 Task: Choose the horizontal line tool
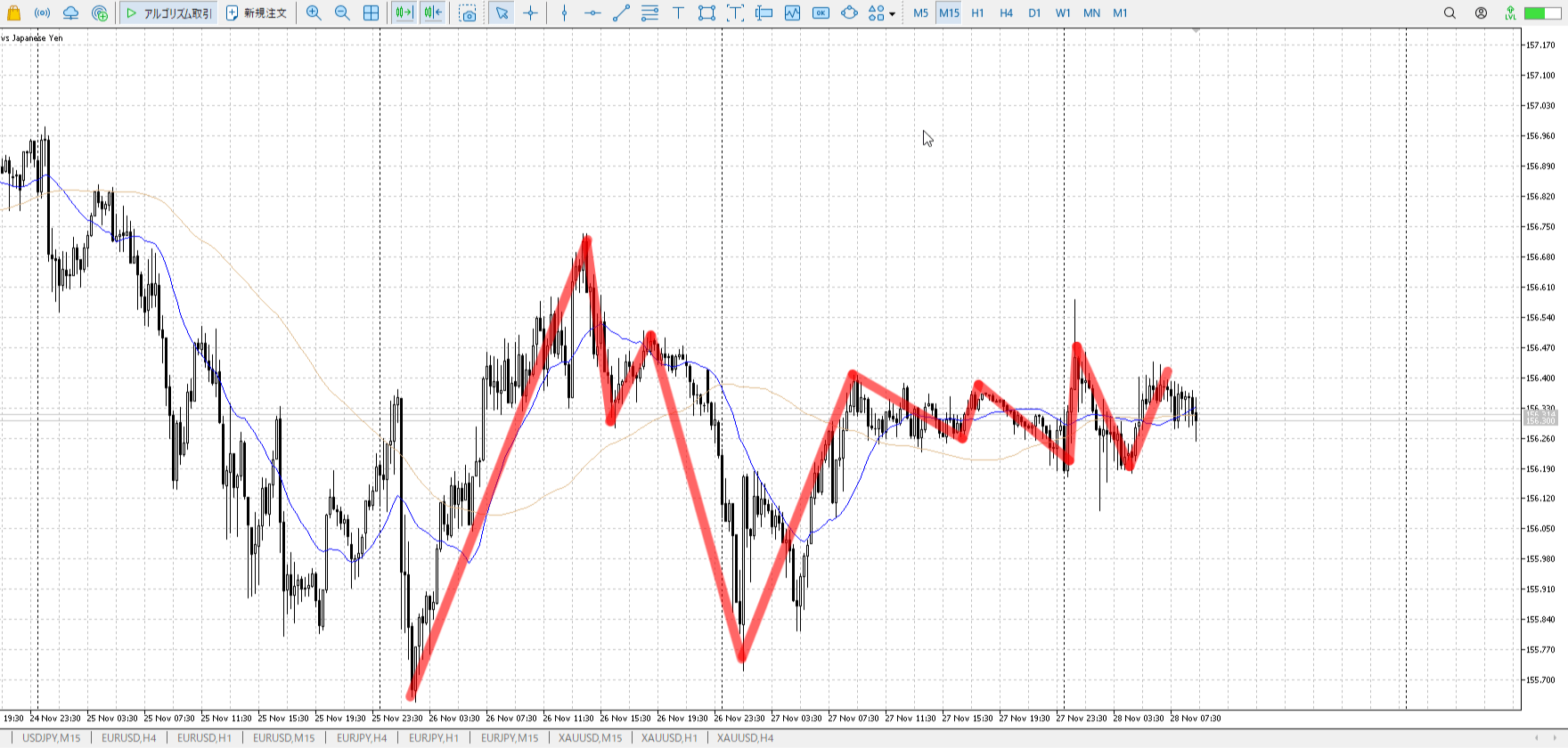click(592, 13)
